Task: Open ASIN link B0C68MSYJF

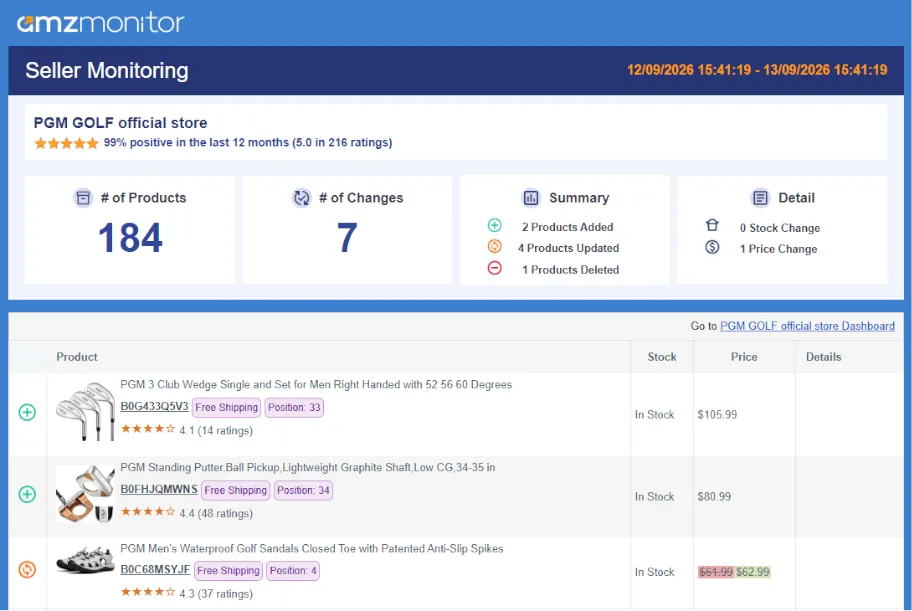Action: coord(155,569)
